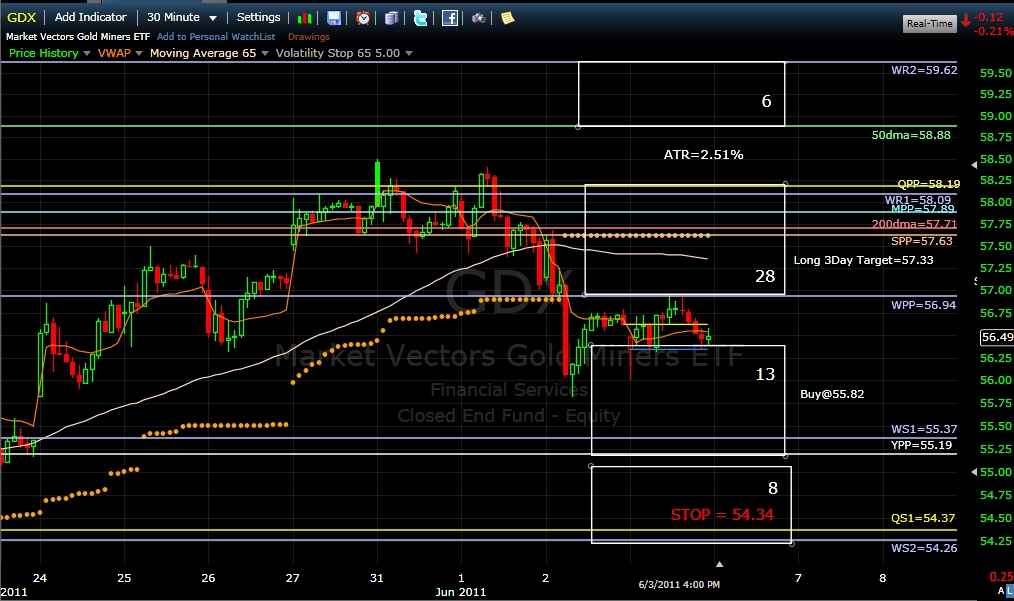The image size is (1014, 601).
Task: Click the Price History label
Action: point(43,53)
